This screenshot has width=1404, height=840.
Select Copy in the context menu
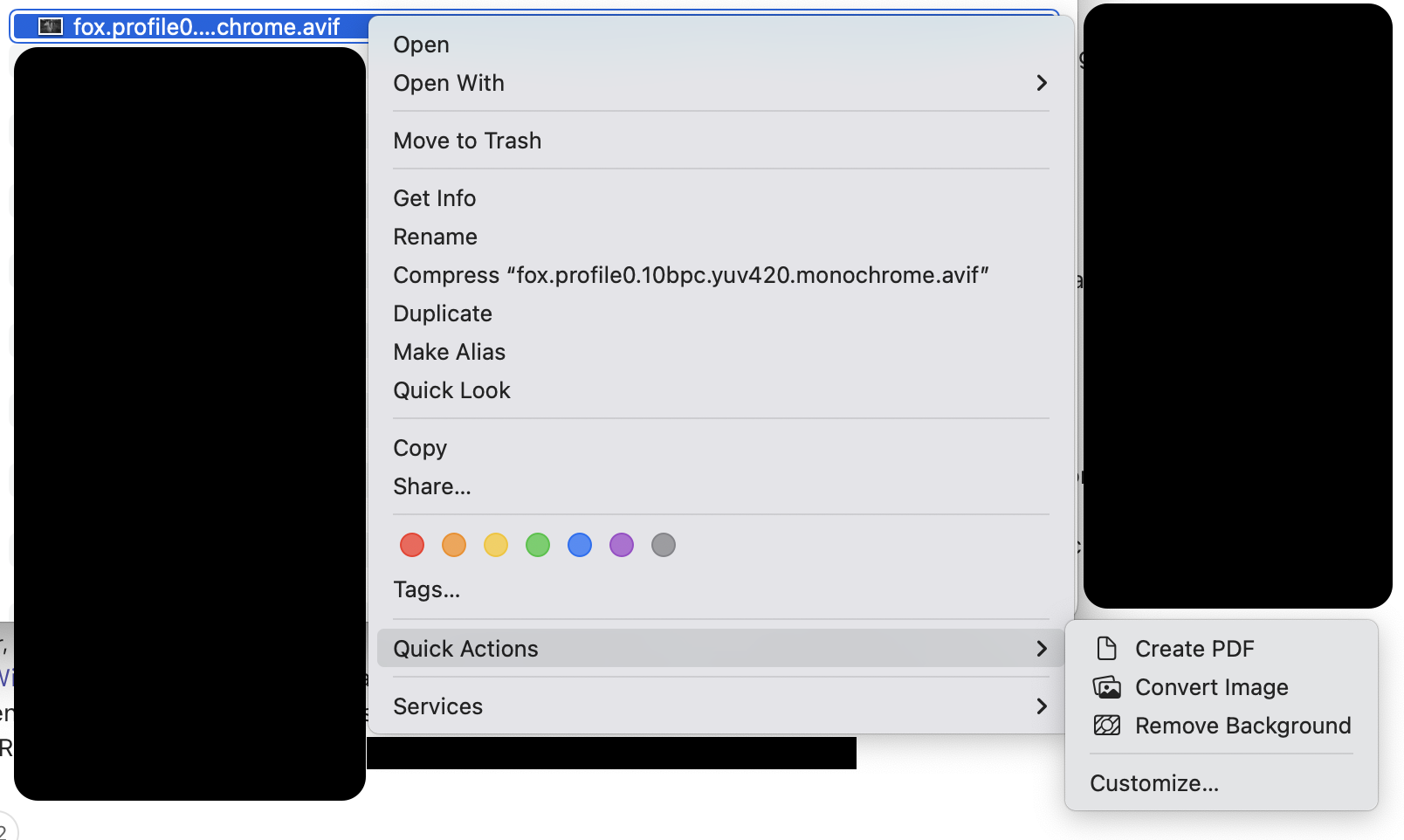coord(721,448)
